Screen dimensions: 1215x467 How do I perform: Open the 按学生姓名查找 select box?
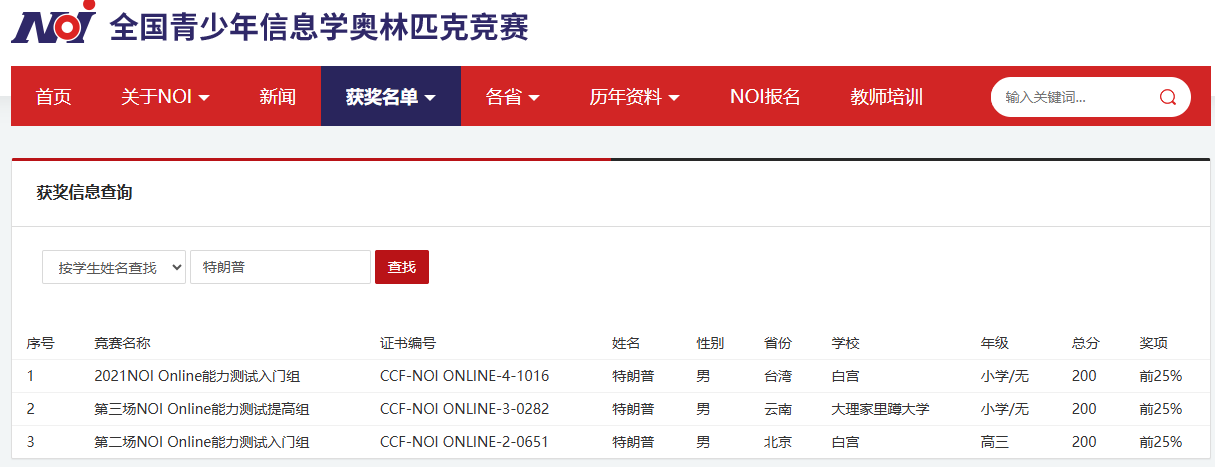pyautogui.click(x=114, y=267)
